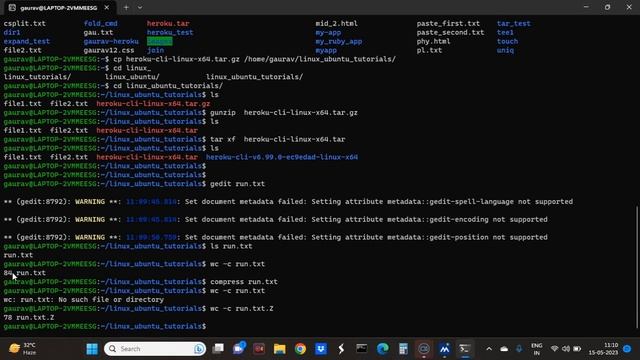Click the microphone tray icon
Image resolution: width=640 pixels, height=360 pixels.
click(519, 349)
